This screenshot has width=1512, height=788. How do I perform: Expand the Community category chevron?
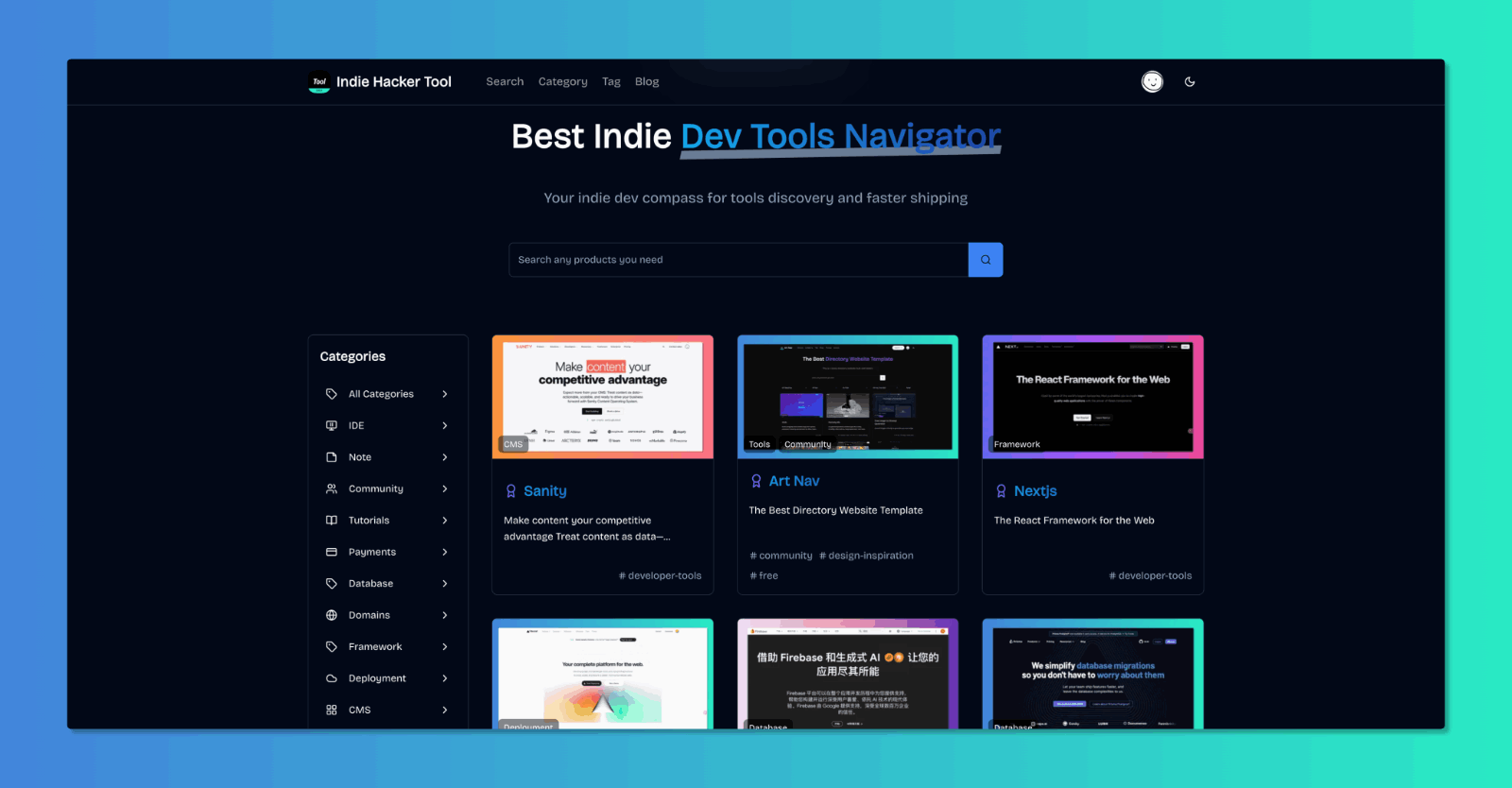[445, 488]
